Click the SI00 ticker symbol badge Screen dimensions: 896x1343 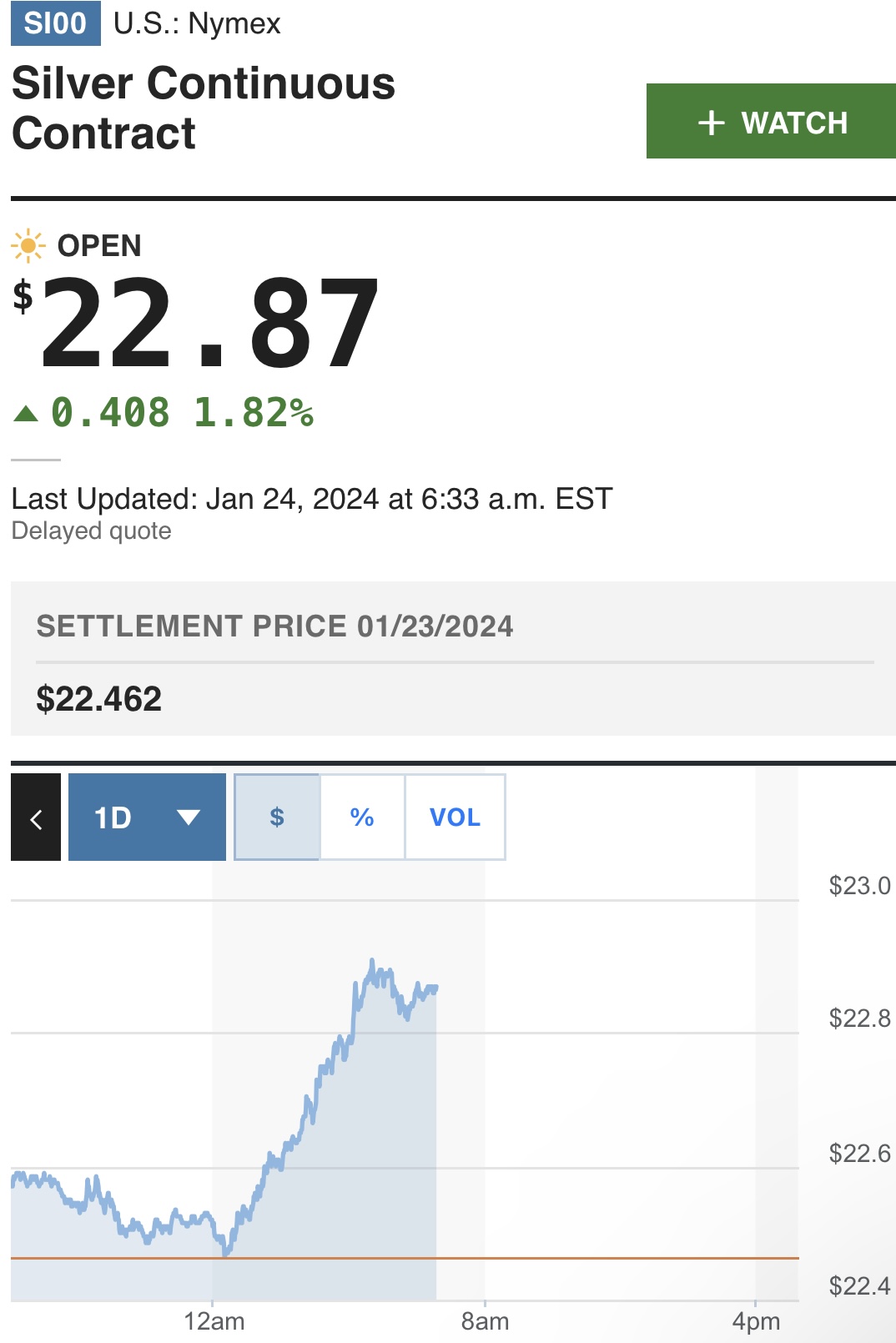pos(55,23)
